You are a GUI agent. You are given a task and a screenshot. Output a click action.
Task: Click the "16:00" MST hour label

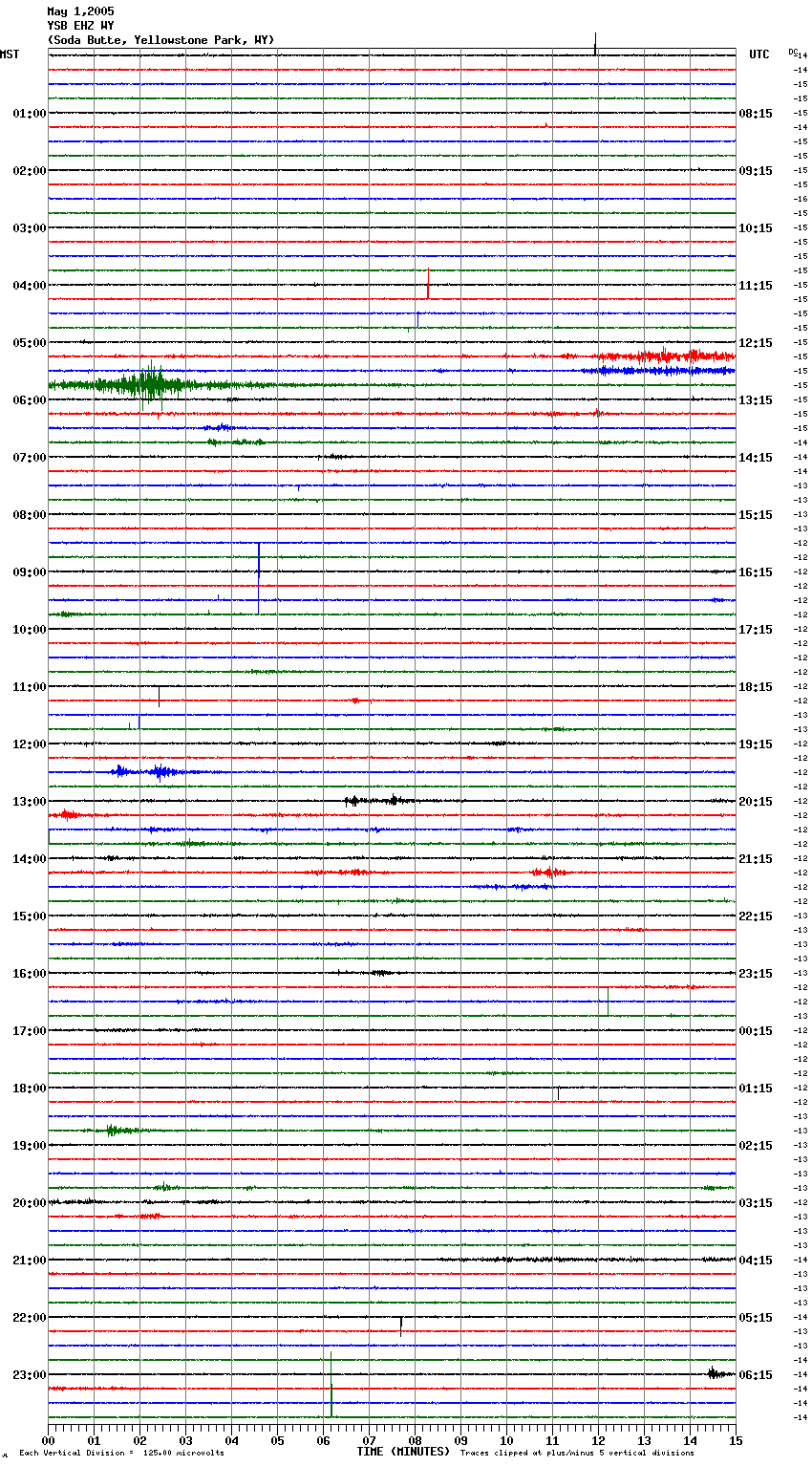[30, 974]
